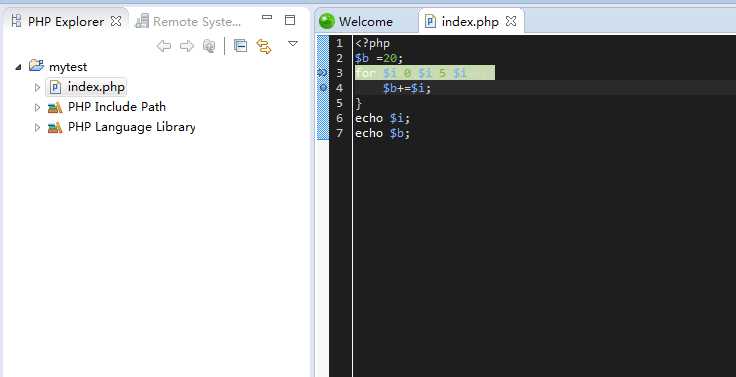Click the line number 1 in gutter
The height and width of the screenshot is (377, 736).
coord(339,43)
